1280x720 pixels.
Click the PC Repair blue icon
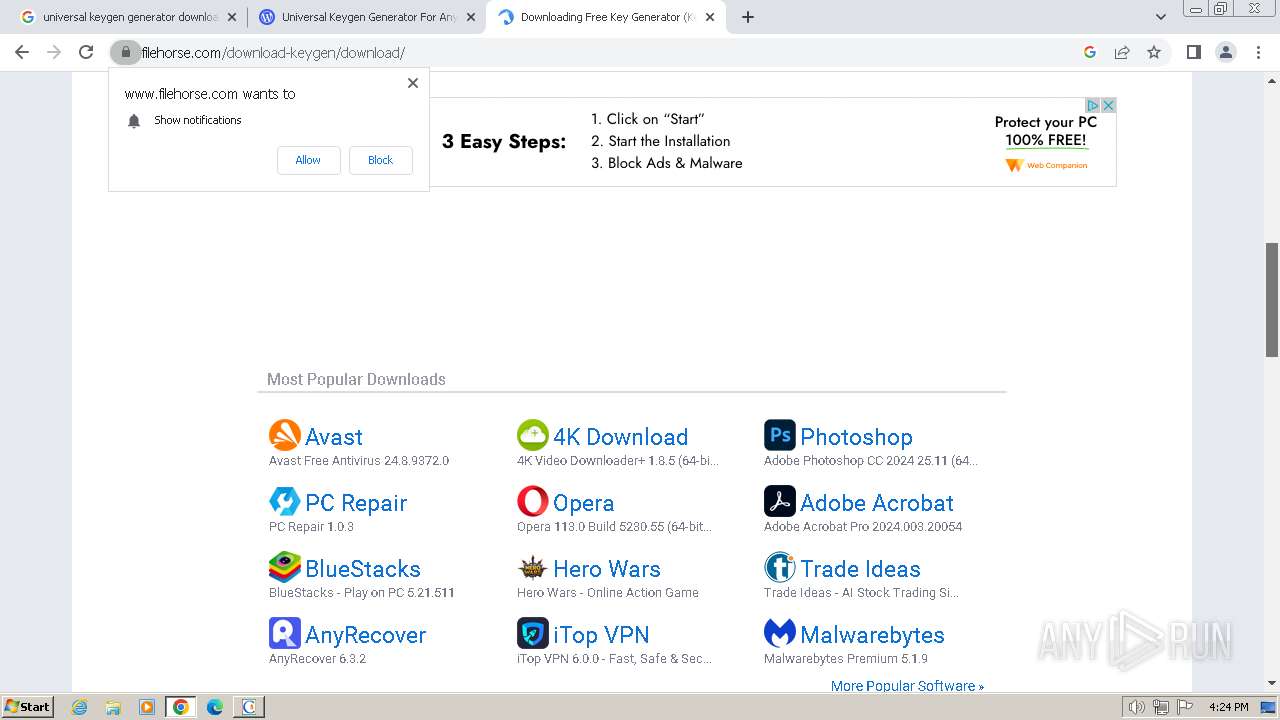[285, 501]
